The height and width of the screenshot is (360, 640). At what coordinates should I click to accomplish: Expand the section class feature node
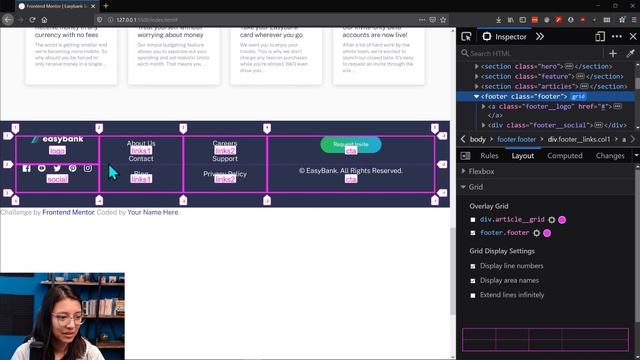[476, 76]
